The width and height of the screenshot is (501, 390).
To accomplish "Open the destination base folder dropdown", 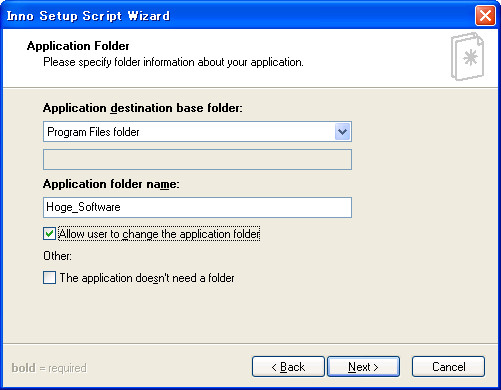I will pos(342,132).
